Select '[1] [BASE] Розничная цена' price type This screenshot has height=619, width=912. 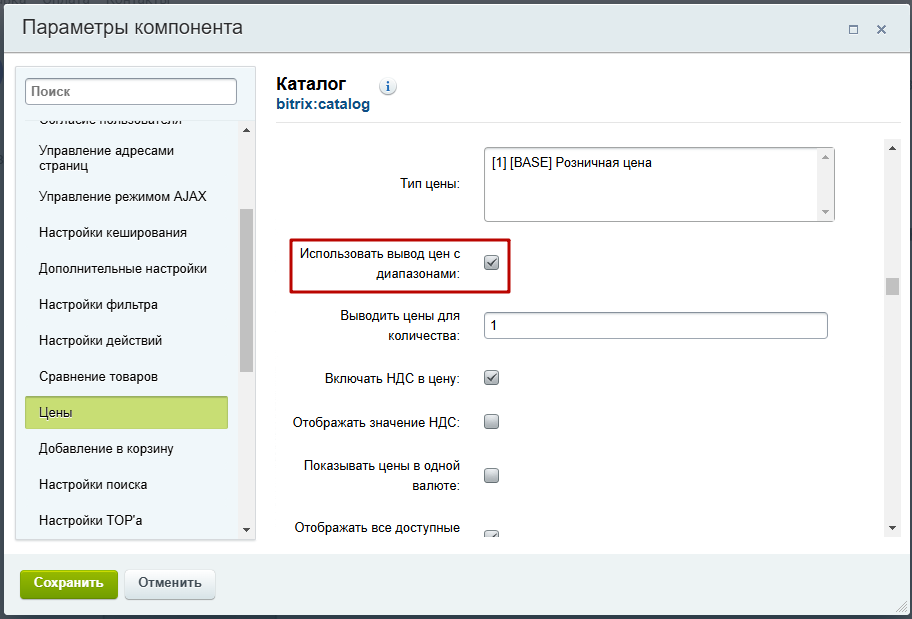click(x=572, y=163)
